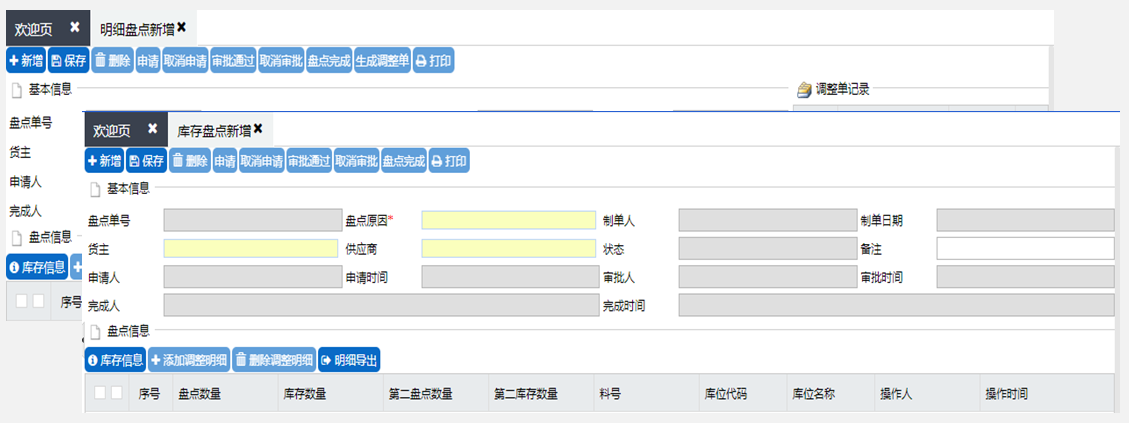1129x423 pixels.
Task: Click 添加调整明细 plus button
Action: pyautogui.click(x=189, y=360)
